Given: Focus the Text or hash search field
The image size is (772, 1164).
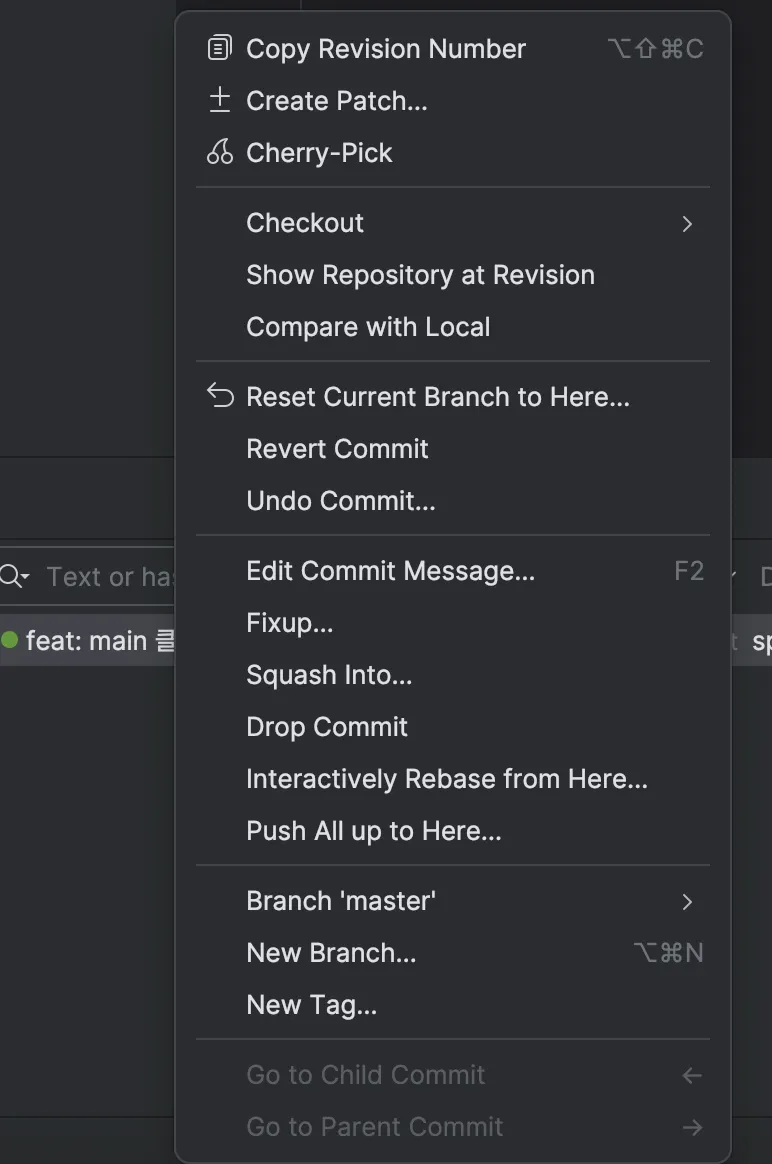Looking at the screenshot, I should [110, 577].
